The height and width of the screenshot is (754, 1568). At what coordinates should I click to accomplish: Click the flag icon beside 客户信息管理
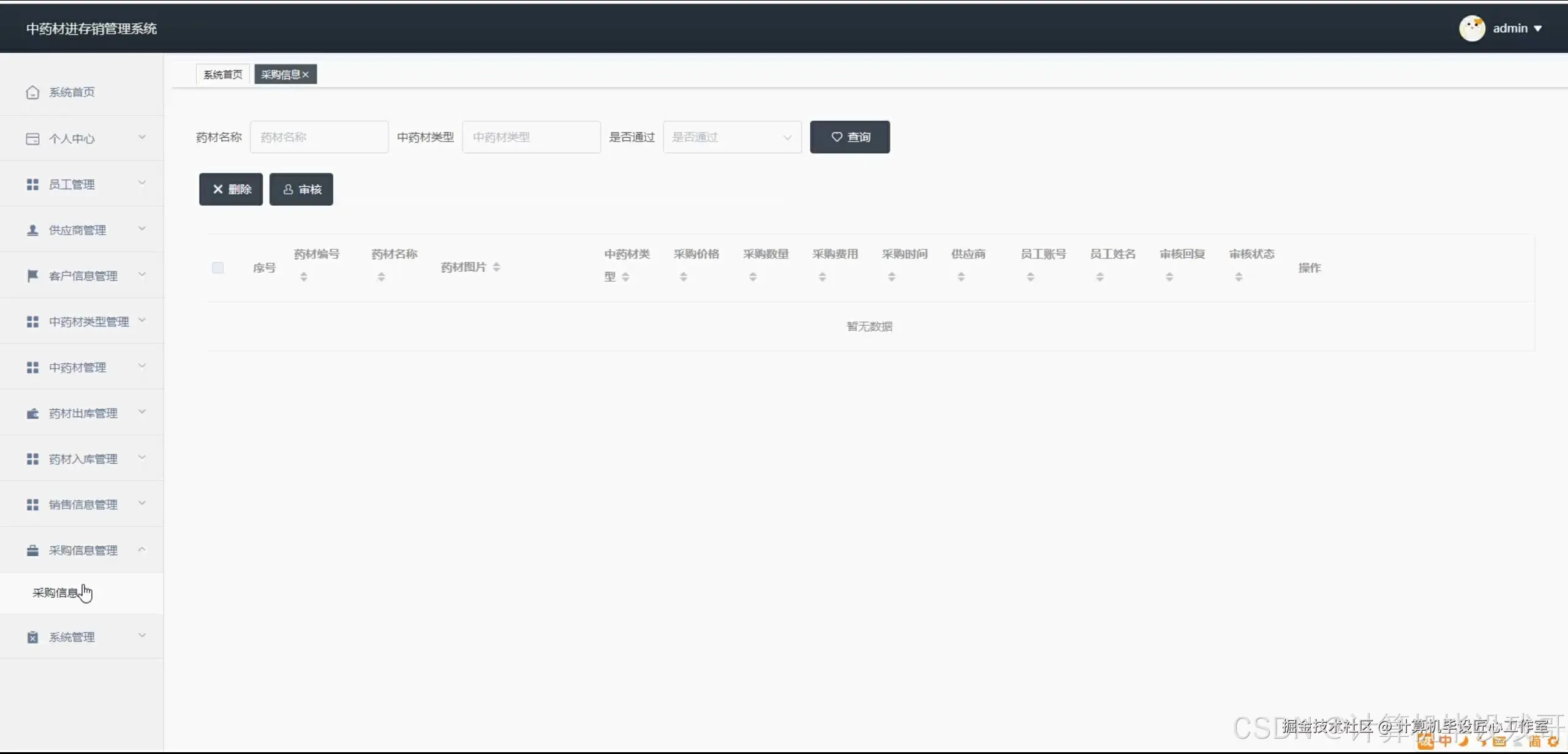point(32,276)
